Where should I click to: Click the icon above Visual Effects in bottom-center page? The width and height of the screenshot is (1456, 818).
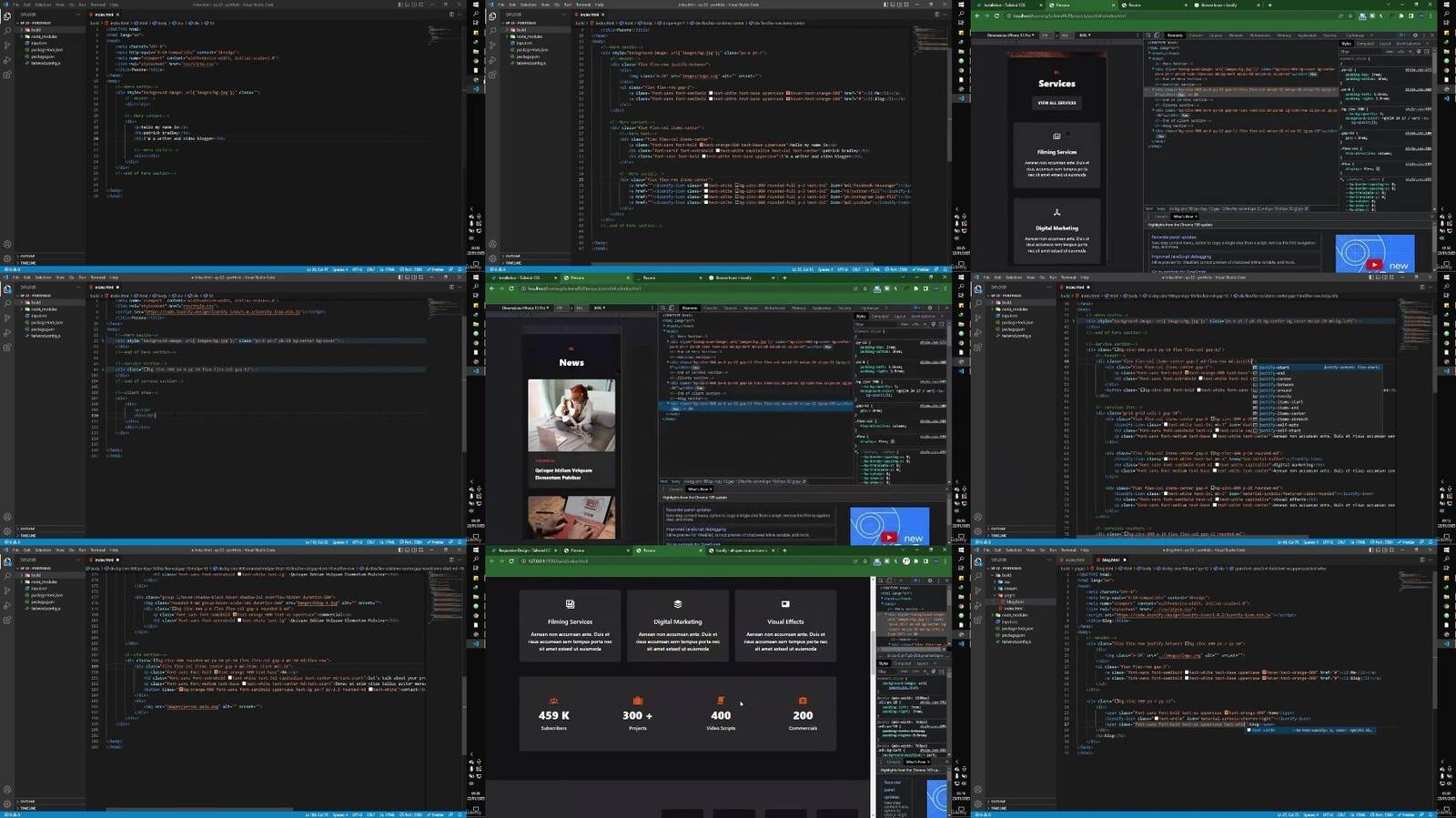785,604
